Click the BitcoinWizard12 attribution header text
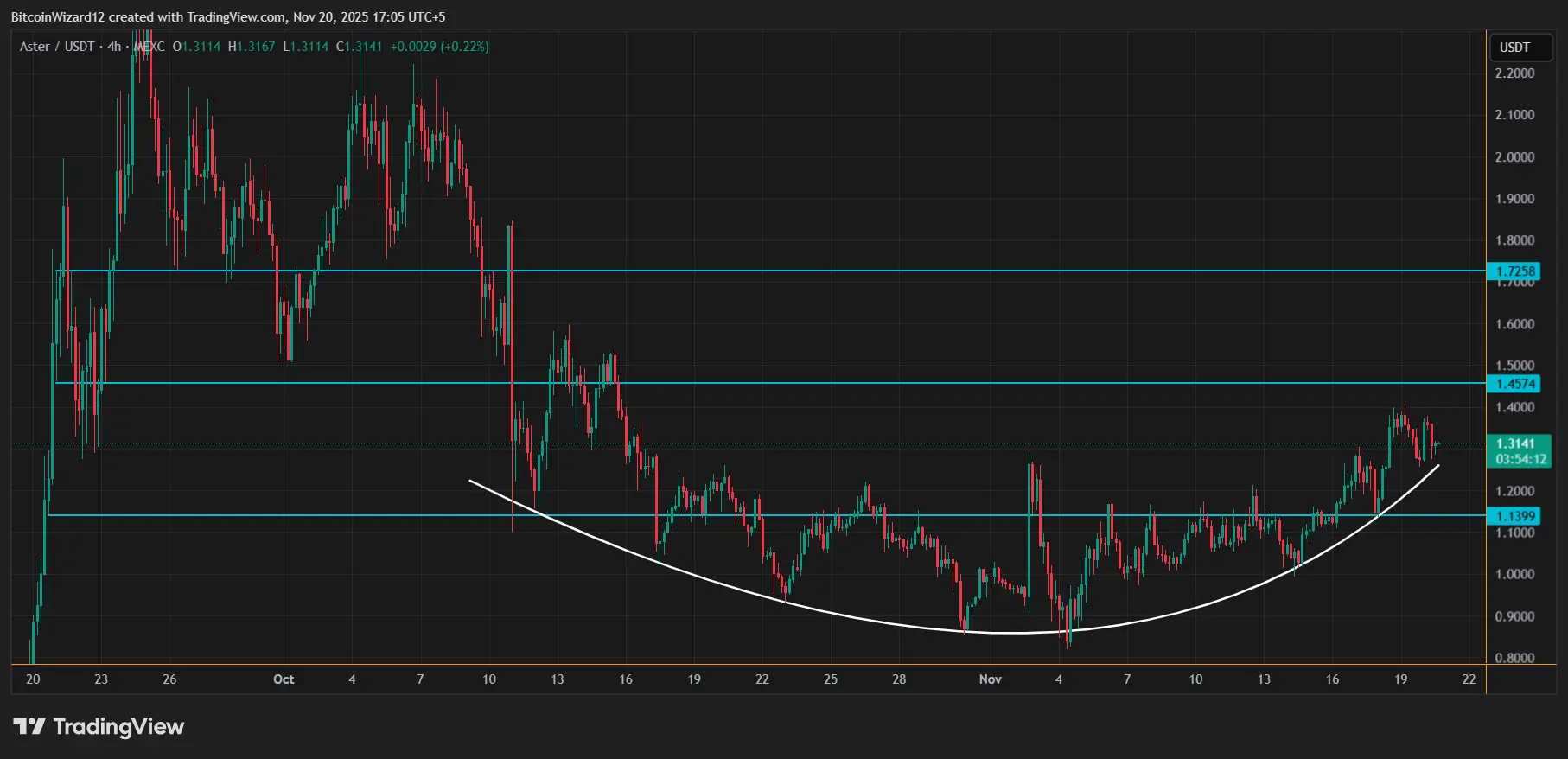Image resolution: width=1568 pixels, height=759 pixels. click(228, 17)
